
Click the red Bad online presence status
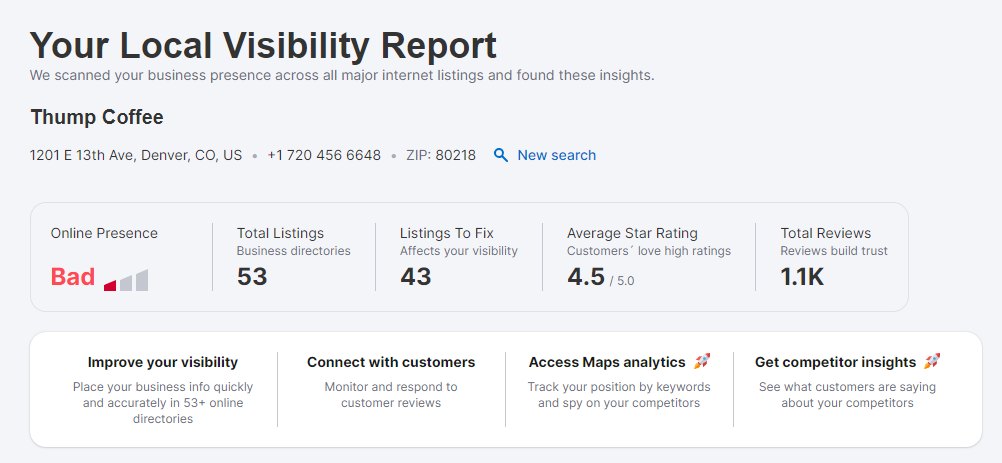click(73, 277)
